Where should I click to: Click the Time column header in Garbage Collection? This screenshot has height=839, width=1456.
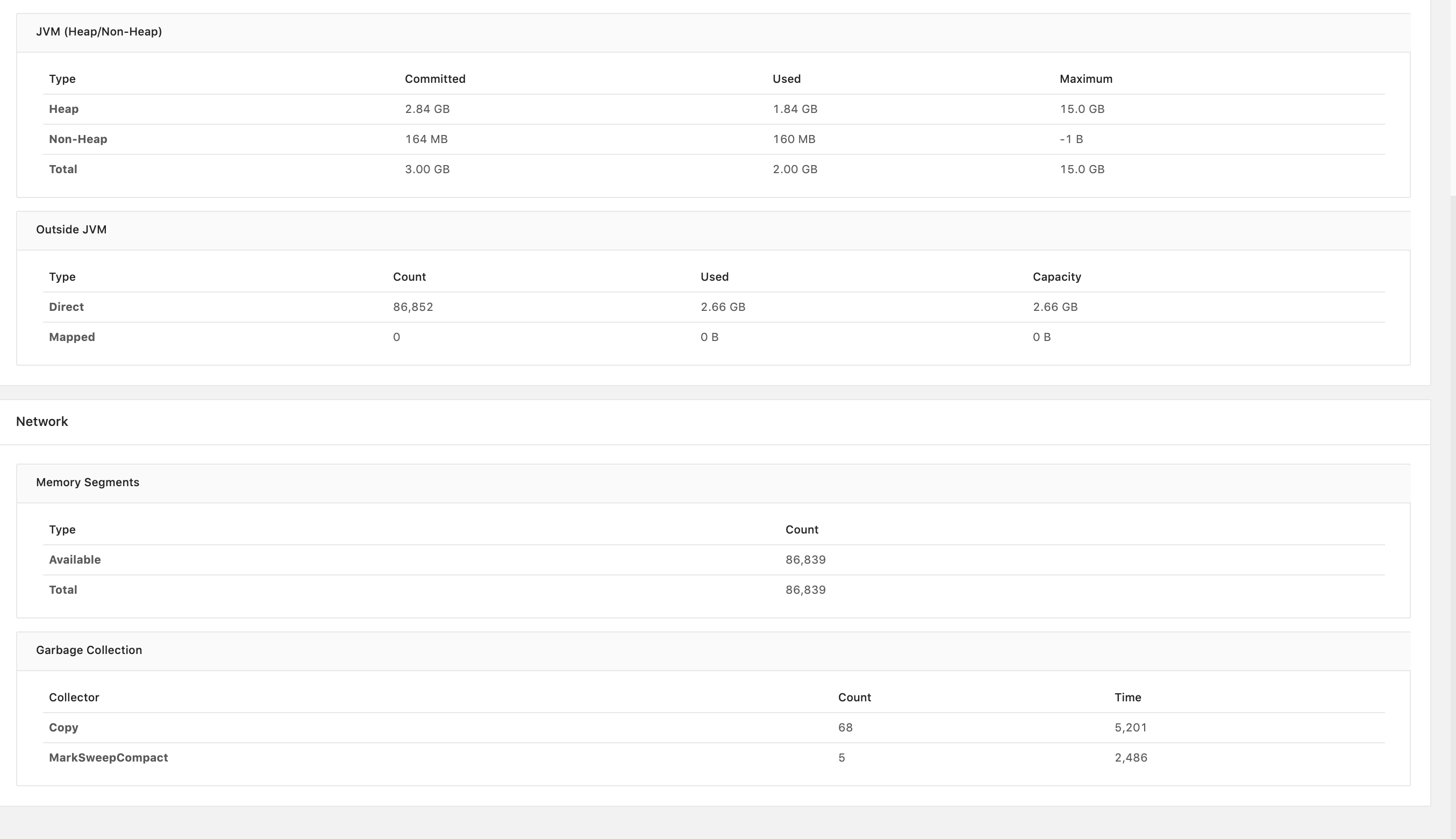pyautogui.click(x=1127, y=697)
